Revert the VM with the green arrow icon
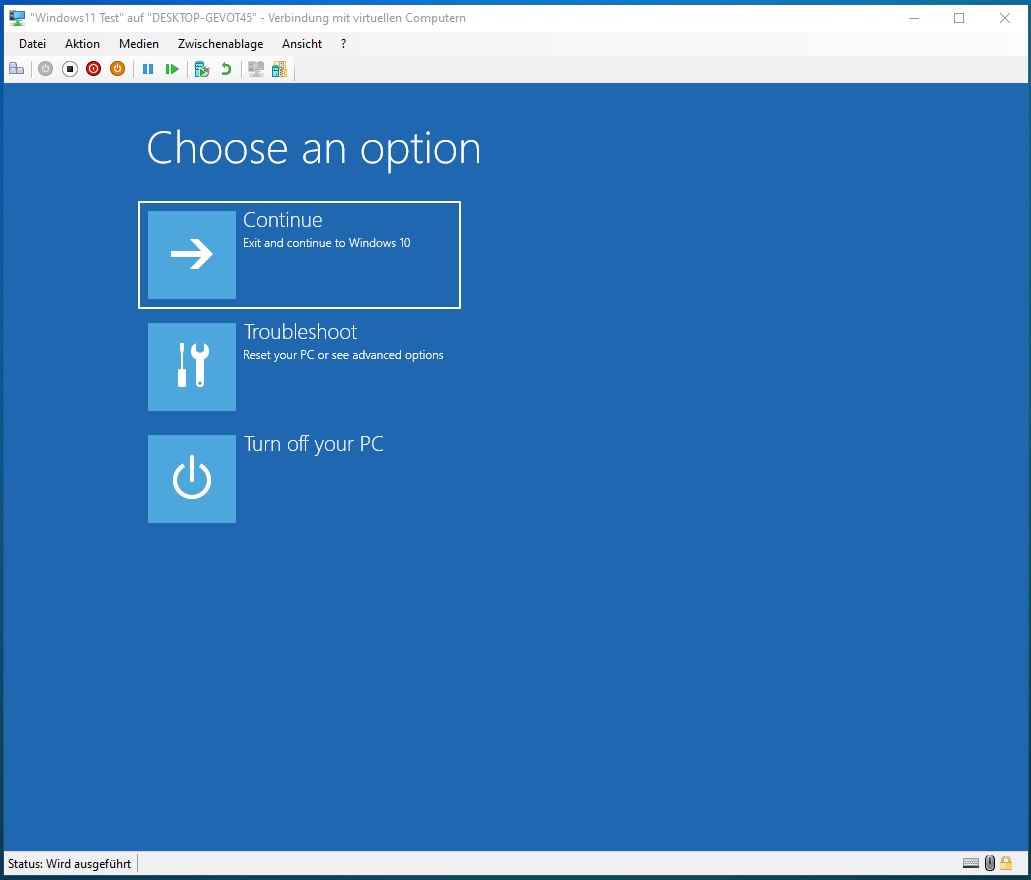The width and height of the screenshot is (1031, 880). 226,69
